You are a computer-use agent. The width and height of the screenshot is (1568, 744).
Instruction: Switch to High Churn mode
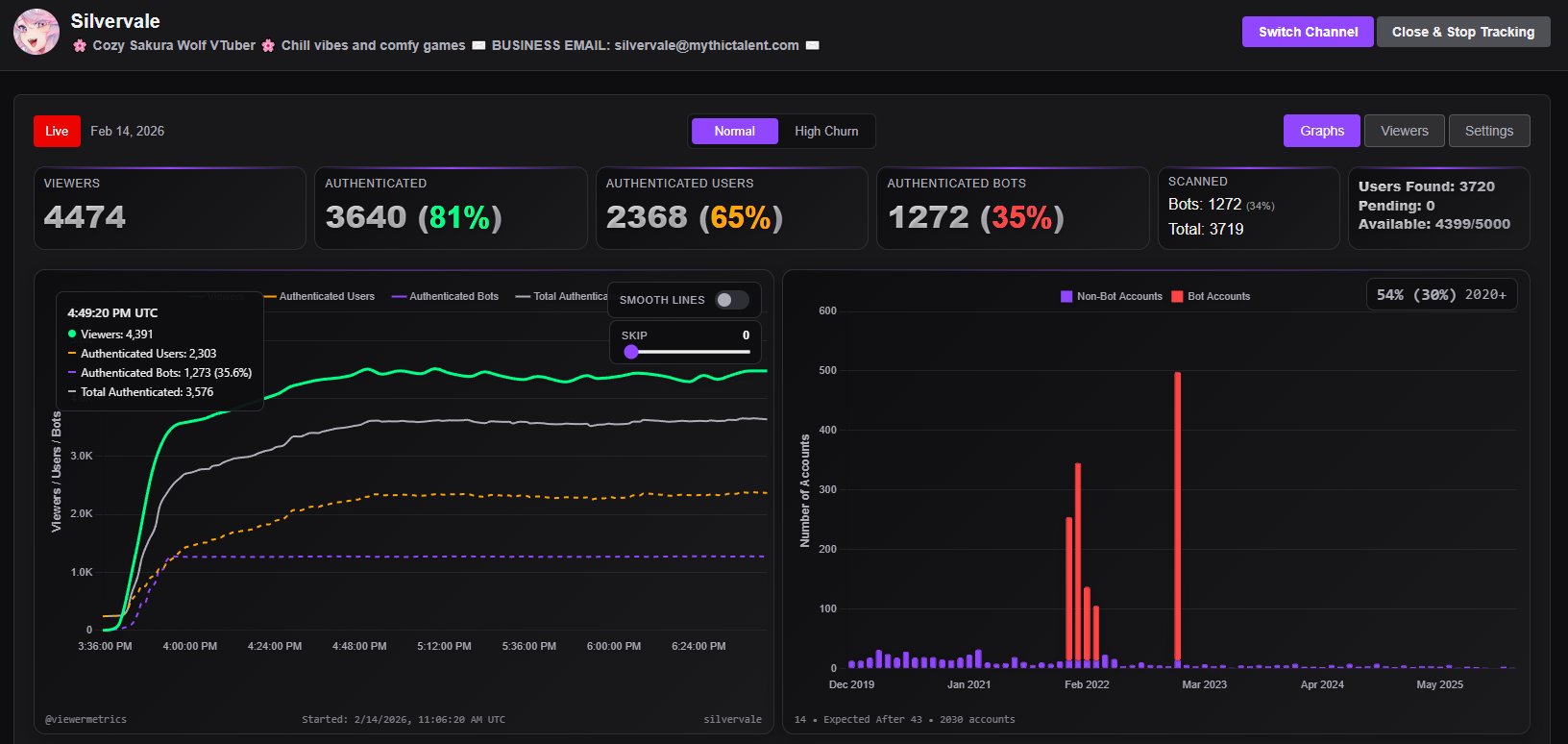point(826,131)
